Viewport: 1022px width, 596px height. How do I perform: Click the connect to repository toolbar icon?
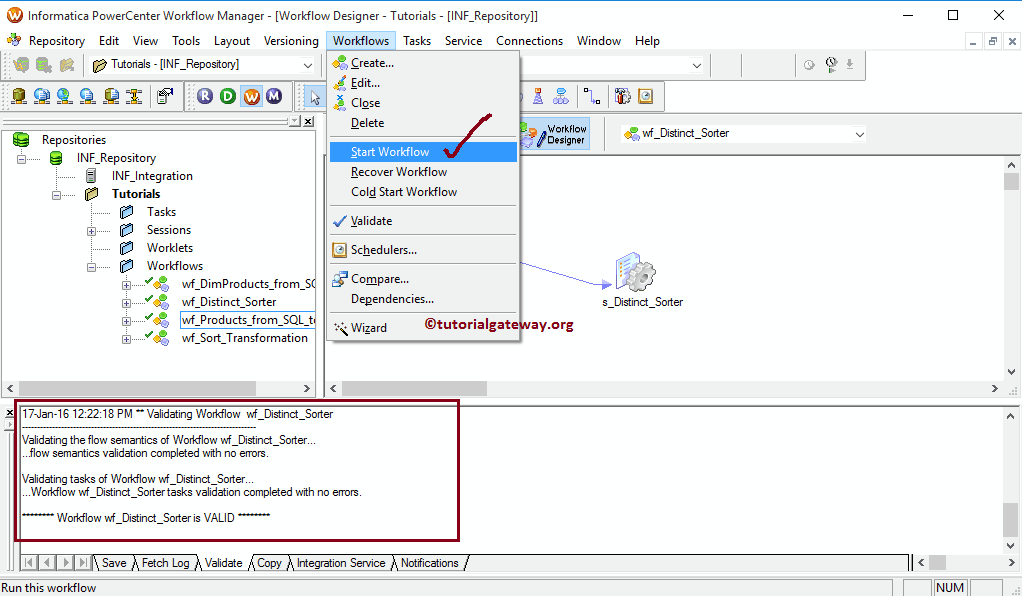click(x=21, y=67)
